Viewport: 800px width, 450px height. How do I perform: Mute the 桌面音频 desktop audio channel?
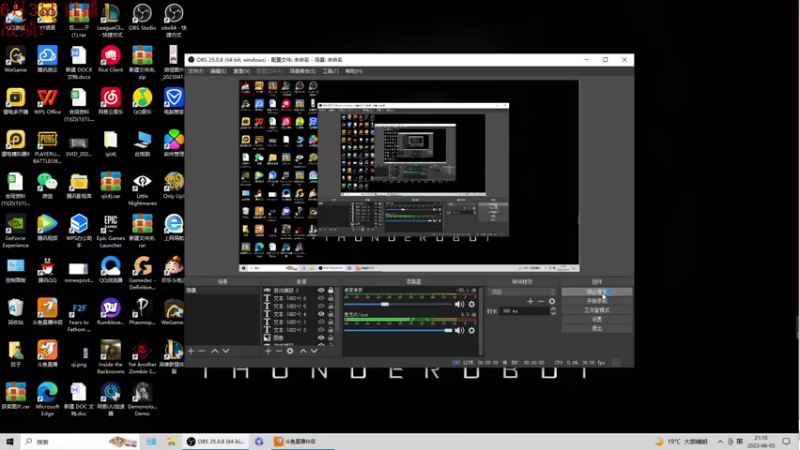coord(459,304)
